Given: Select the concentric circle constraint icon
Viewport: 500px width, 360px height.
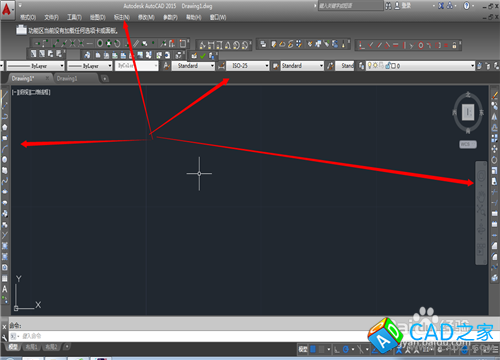Looking at the screenshot, I should [421, 45].
